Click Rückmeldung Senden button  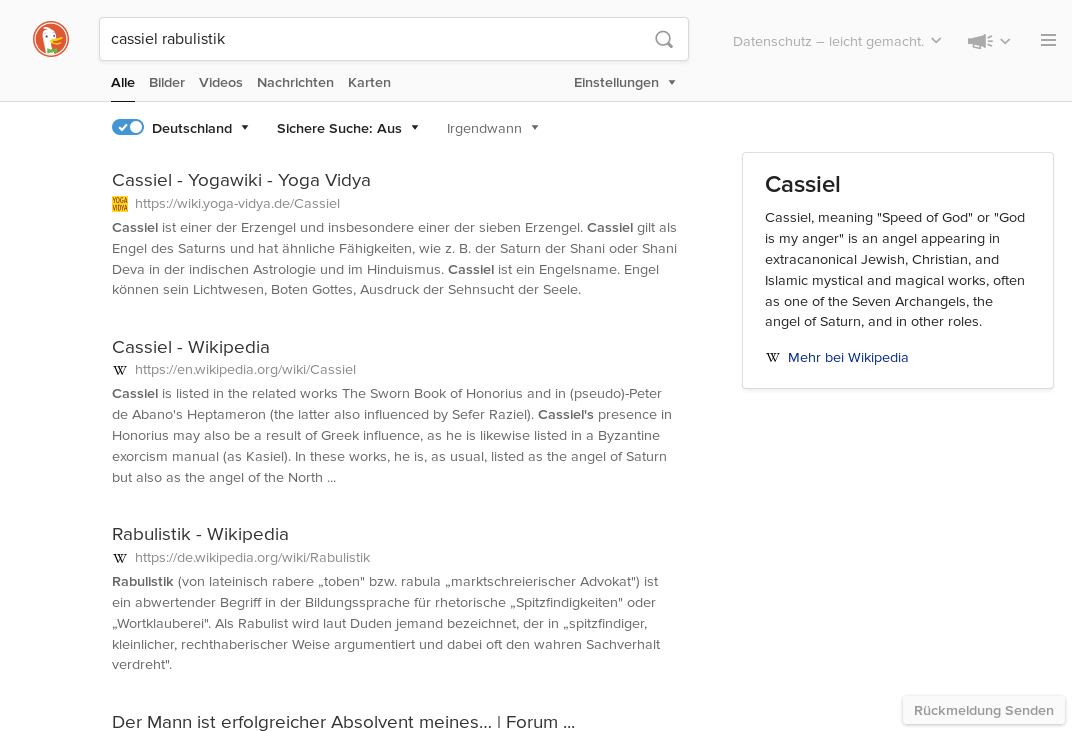coord(984,710)
